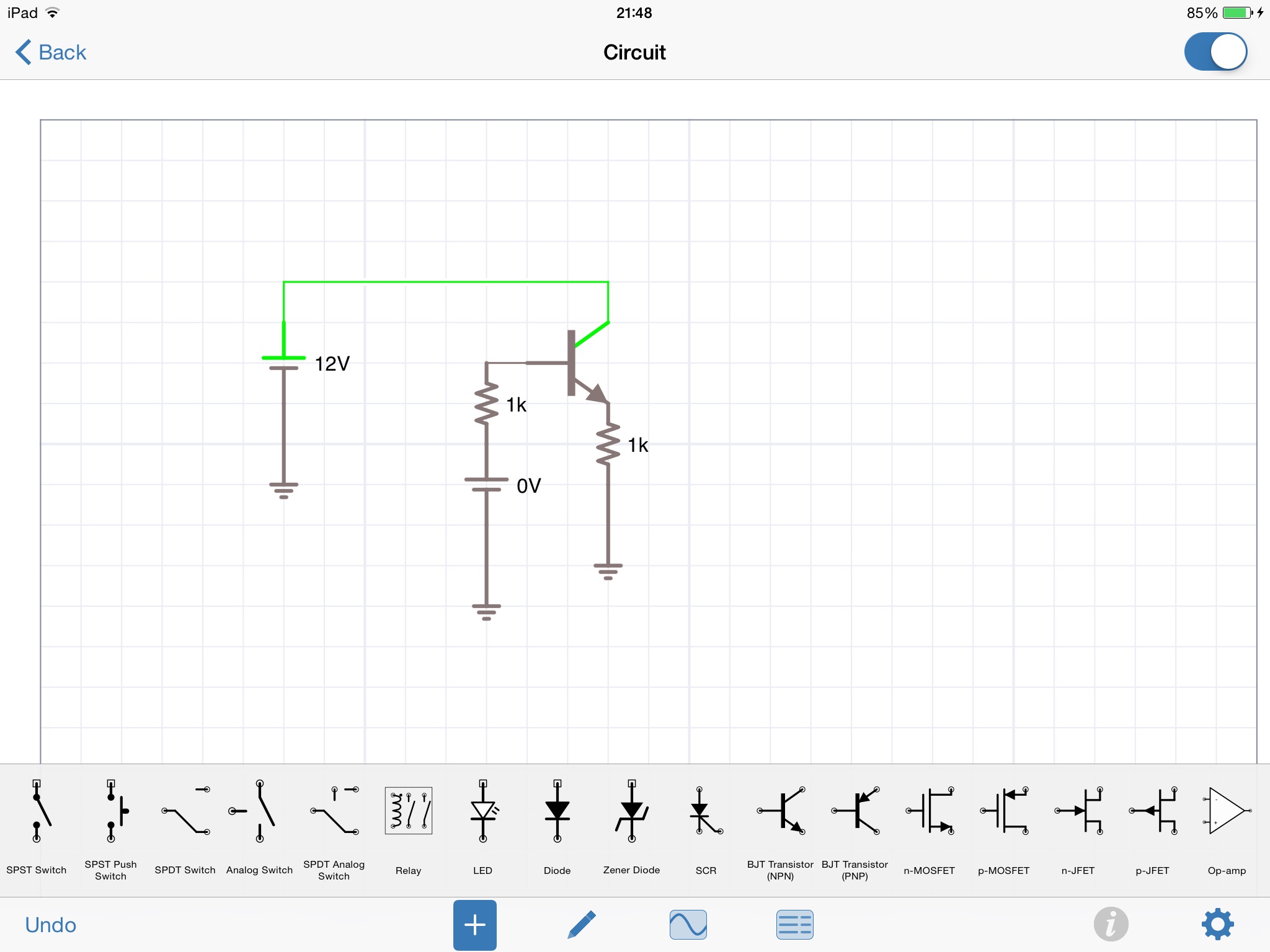Viewport: 1270px width, 952px height.
Task: Select the 12V battery on canvas
Action: tap(284, 363)
